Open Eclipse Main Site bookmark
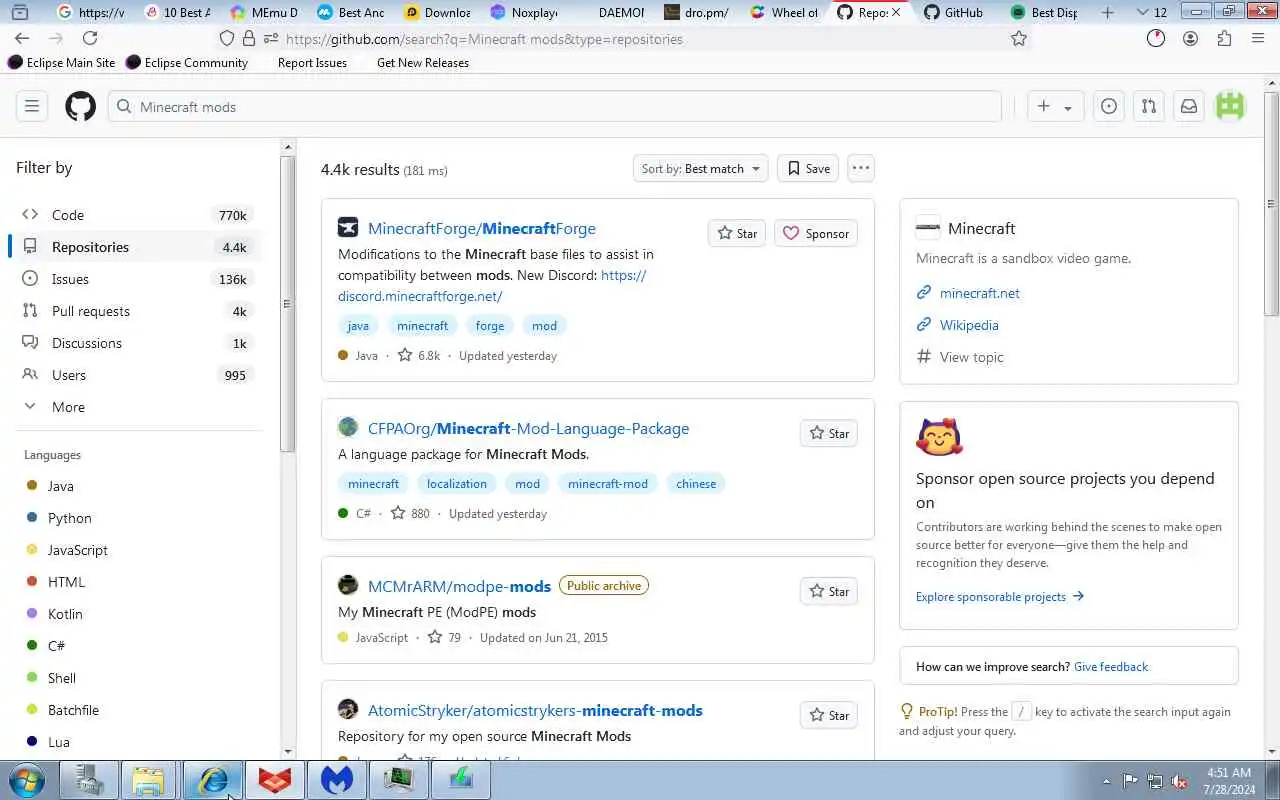 pos(61,62)
